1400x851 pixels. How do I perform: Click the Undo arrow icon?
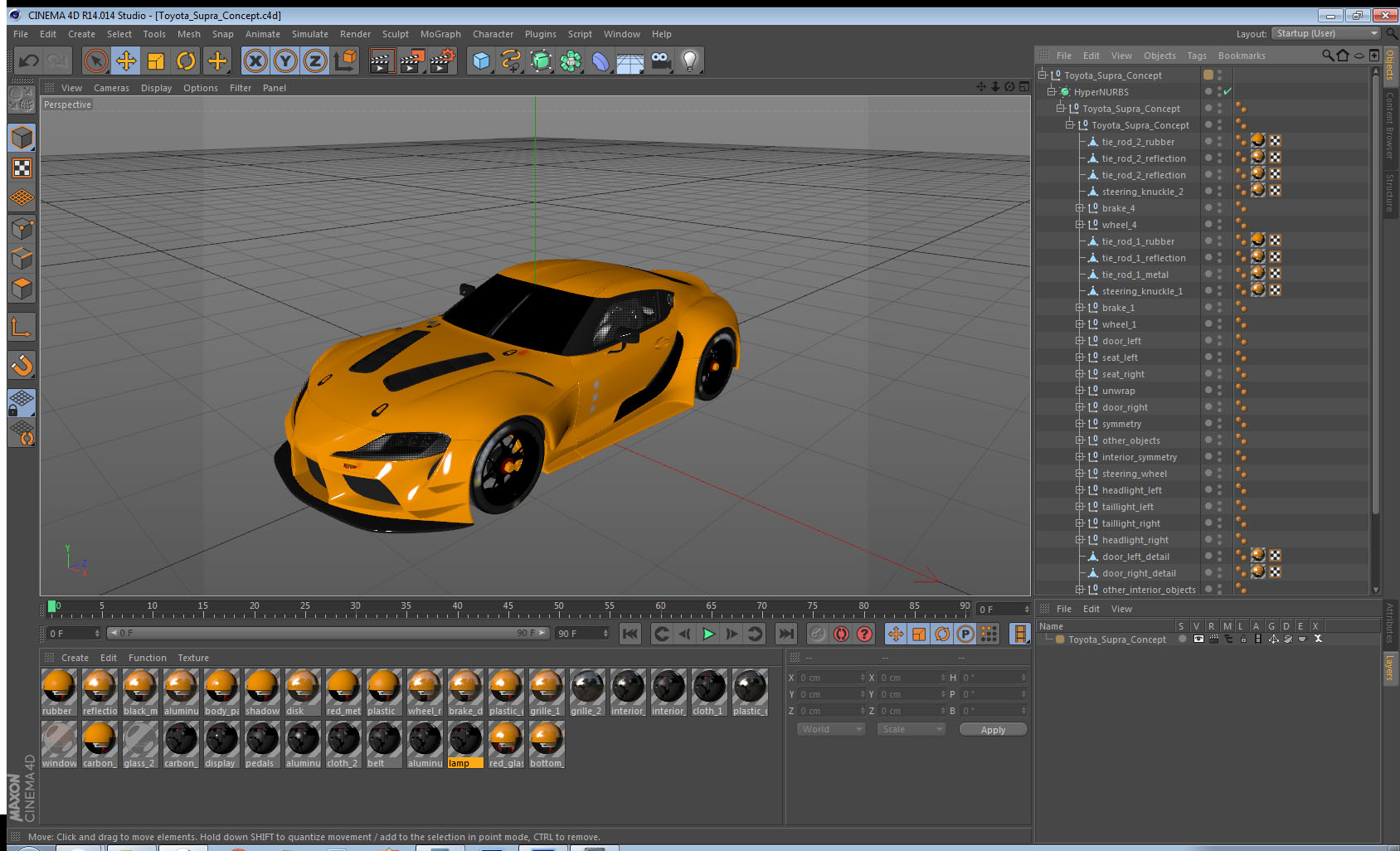(x=29, y=61)
